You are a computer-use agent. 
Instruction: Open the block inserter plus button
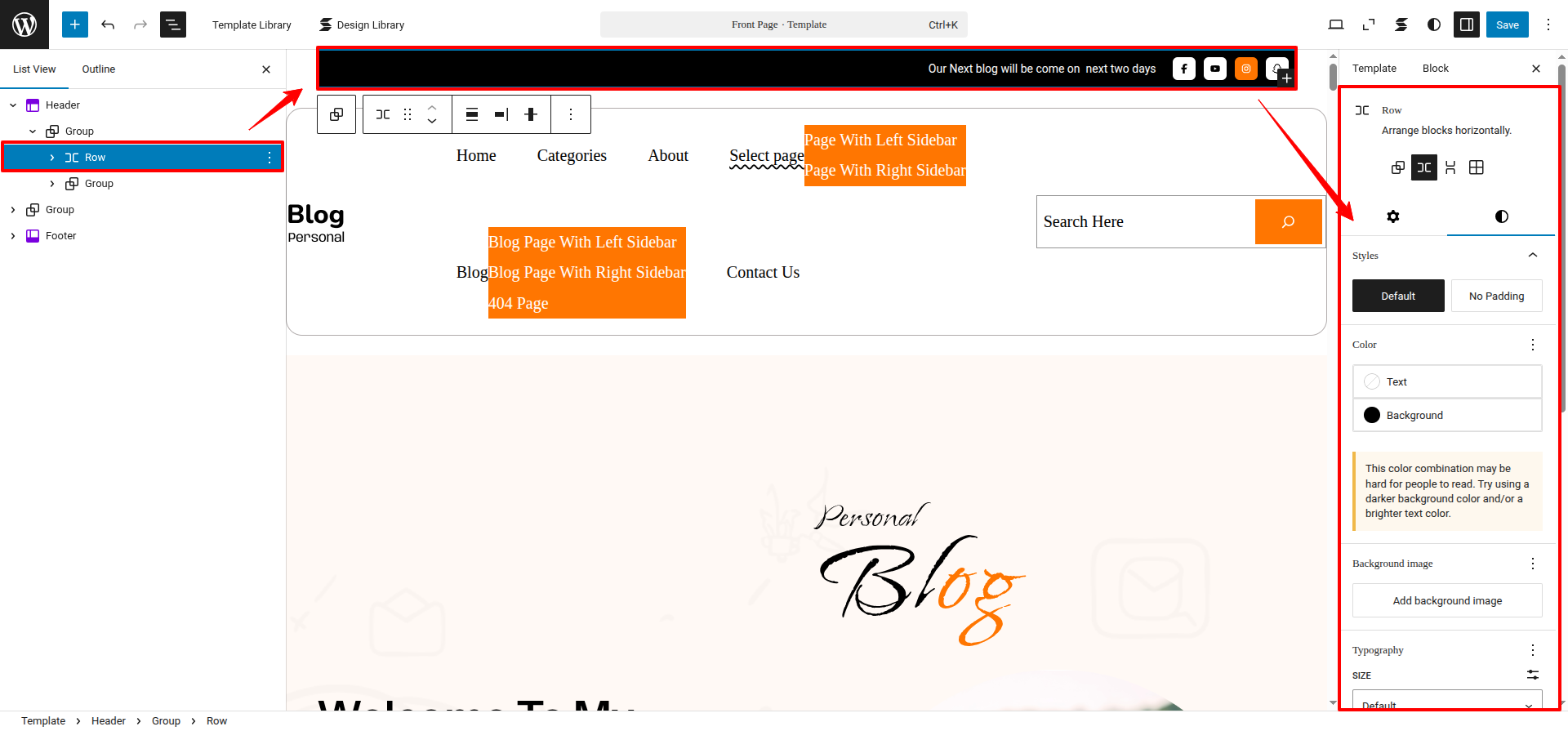pos(74,25)
